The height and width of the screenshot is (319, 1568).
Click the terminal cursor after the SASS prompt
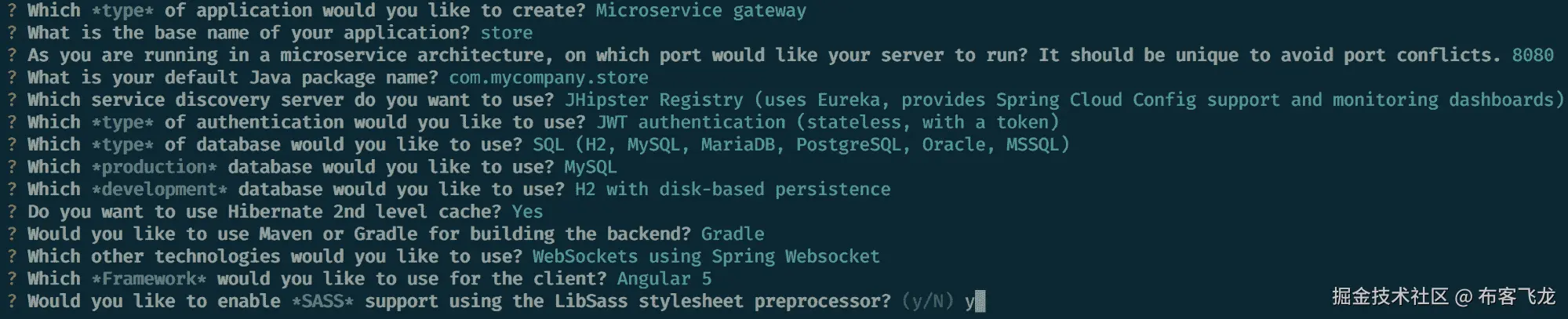[980, 302]
